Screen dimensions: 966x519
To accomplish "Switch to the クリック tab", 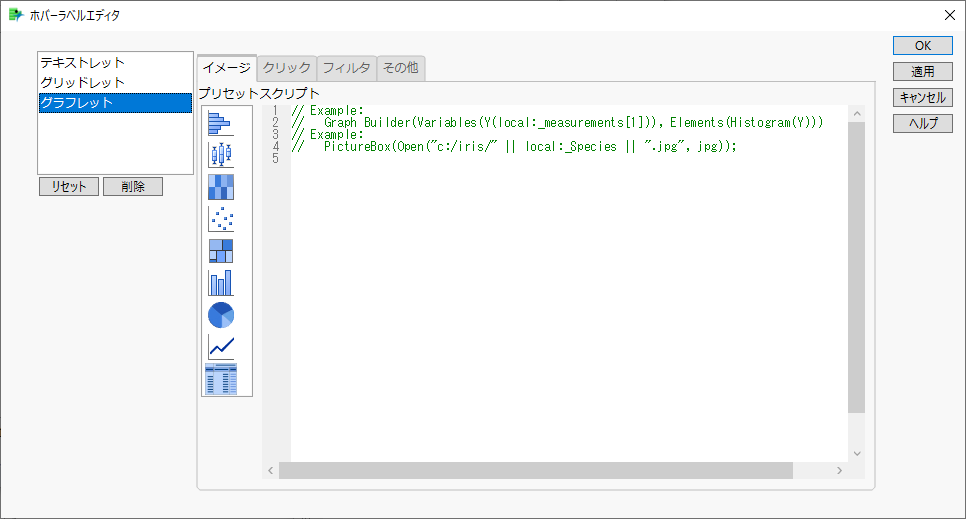I will (286, 68).
